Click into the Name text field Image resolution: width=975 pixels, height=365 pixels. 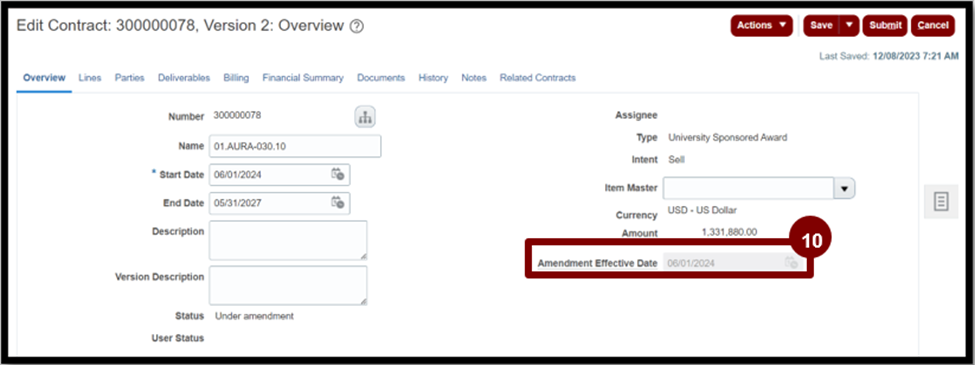295,146
